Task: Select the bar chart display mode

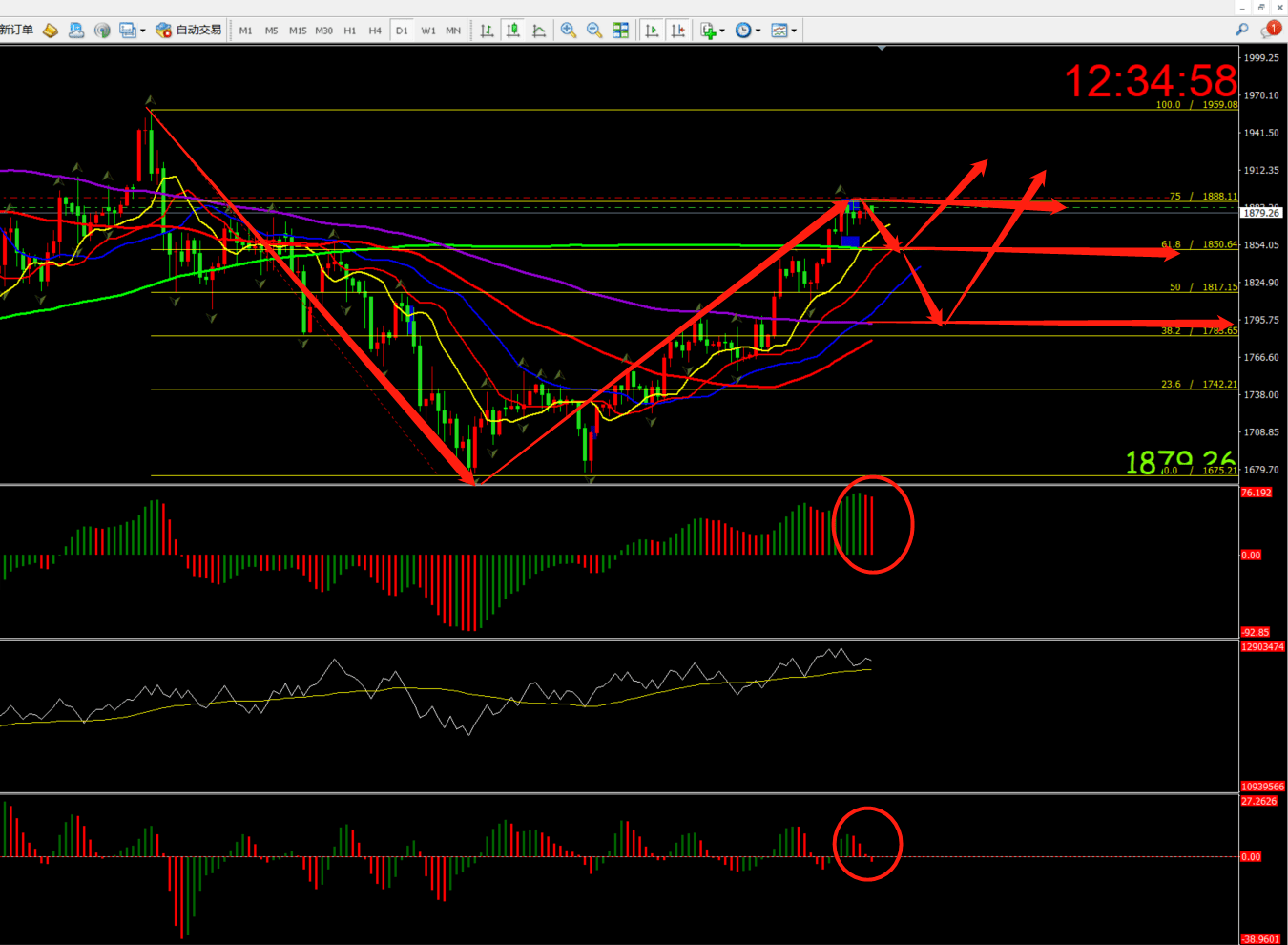Action: click(487, 31)
